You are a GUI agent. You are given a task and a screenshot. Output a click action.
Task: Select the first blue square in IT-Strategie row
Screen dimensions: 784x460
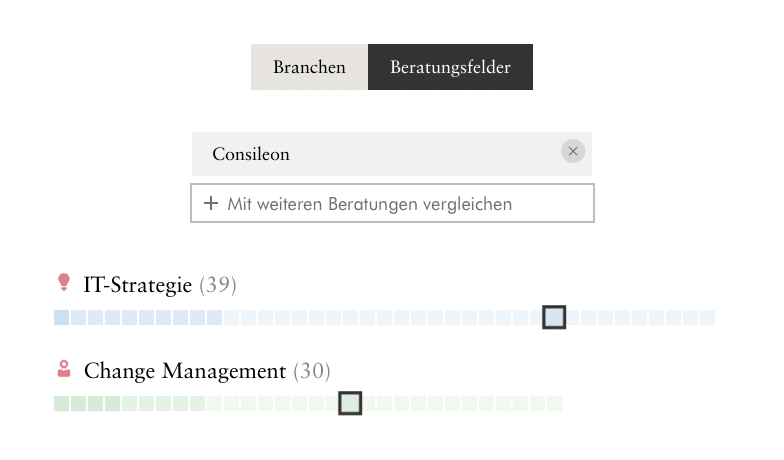[x=62, y=318]
